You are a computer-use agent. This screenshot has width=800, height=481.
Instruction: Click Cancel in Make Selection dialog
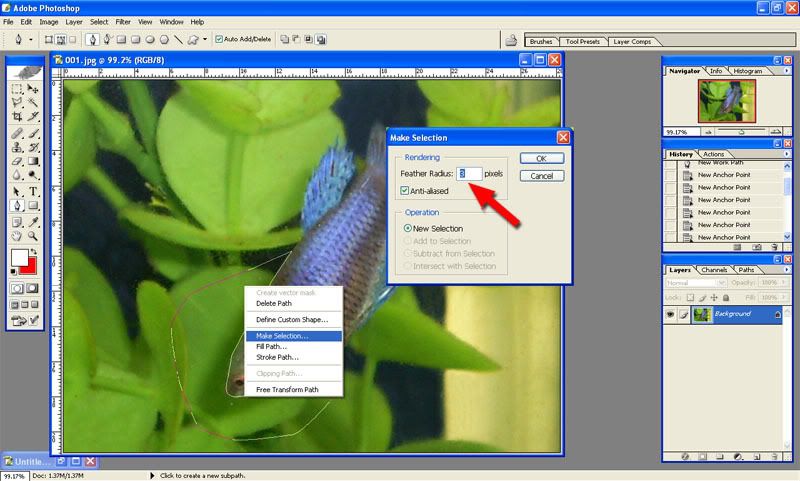click(541, 176)
